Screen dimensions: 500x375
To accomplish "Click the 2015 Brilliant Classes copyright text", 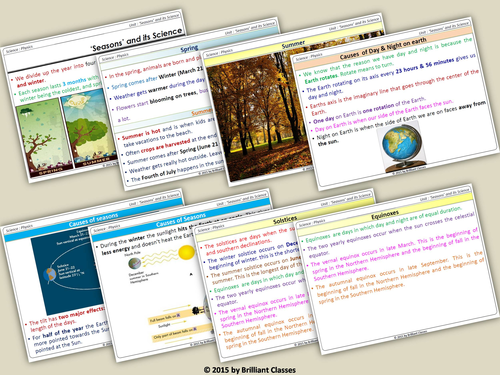I will 250,370.
